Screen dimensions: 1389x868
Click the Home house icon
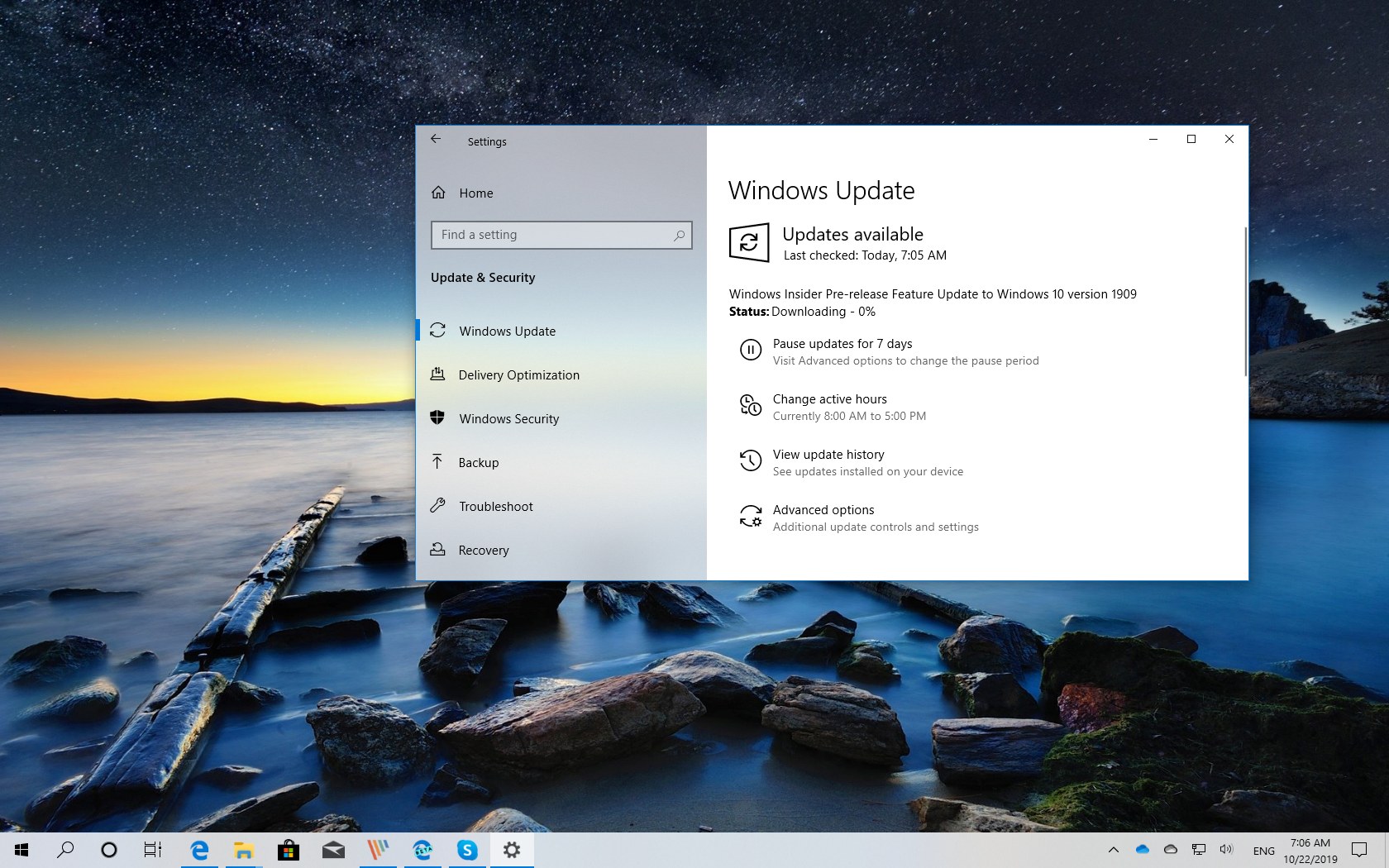tap(438, 193)
